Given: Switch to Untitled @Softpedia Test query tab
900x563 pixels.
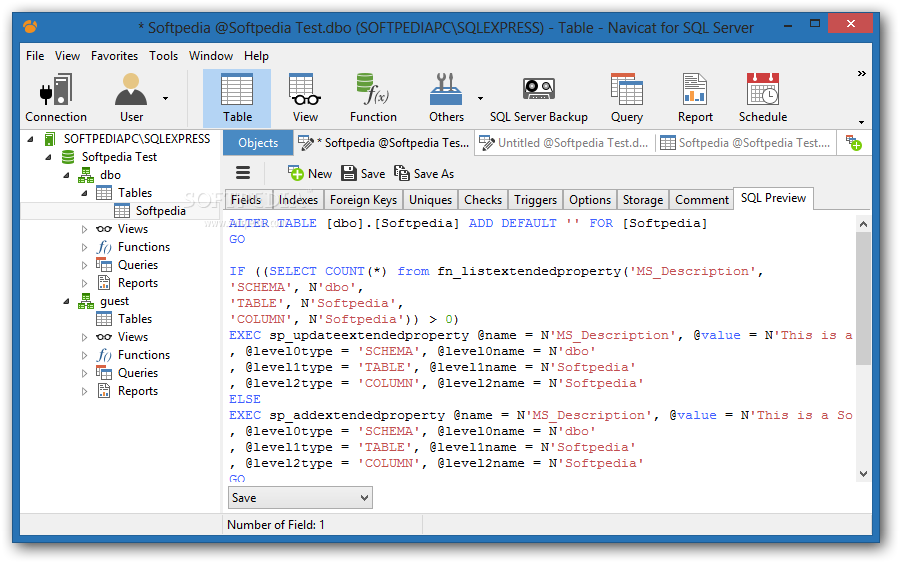Looking at the screenshot, I should pyautogui.click(x=567, y=143).
